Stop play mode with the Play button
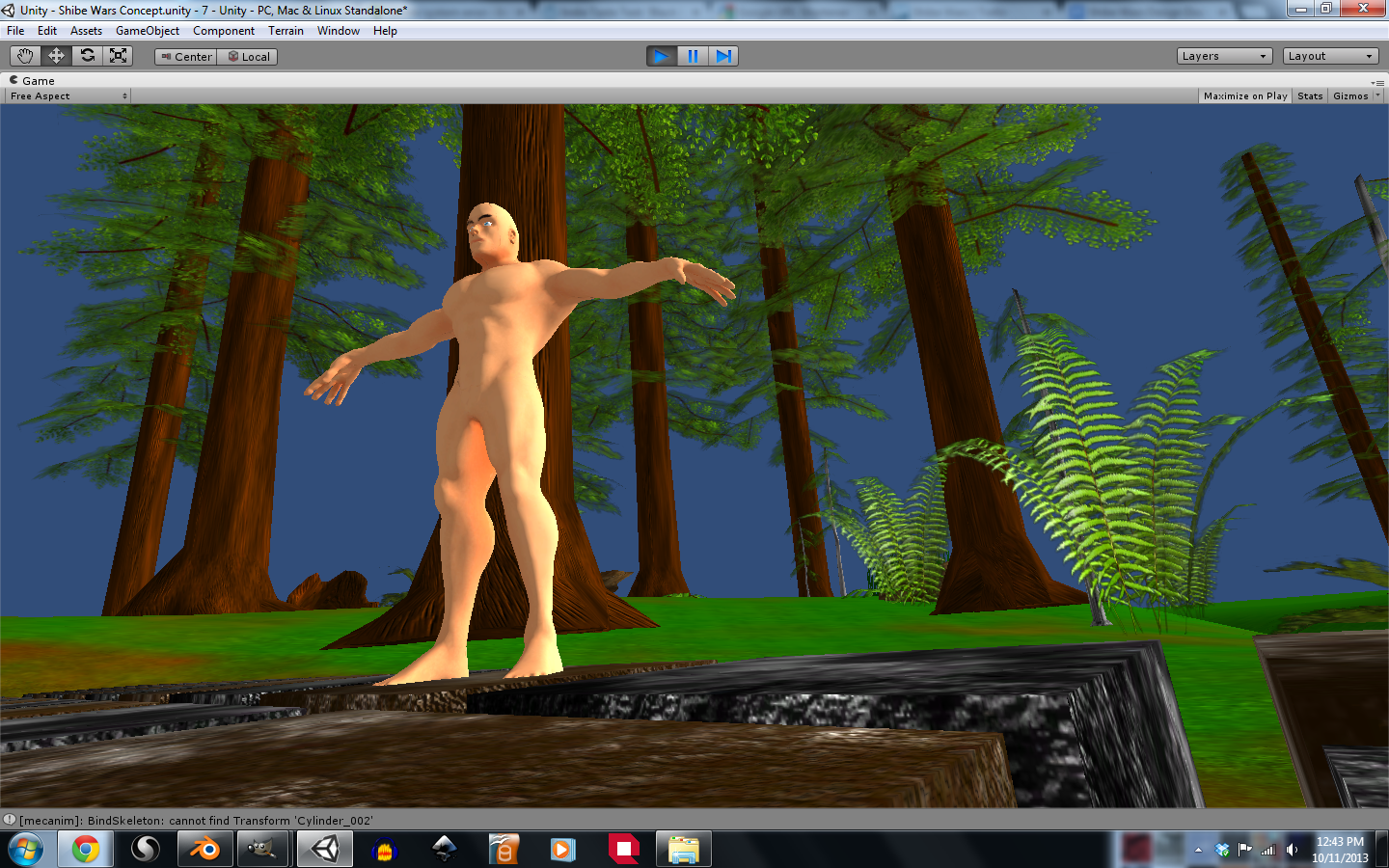Image resolution: width=1389 pixels, height=868 pixels. tap(662, 56)
